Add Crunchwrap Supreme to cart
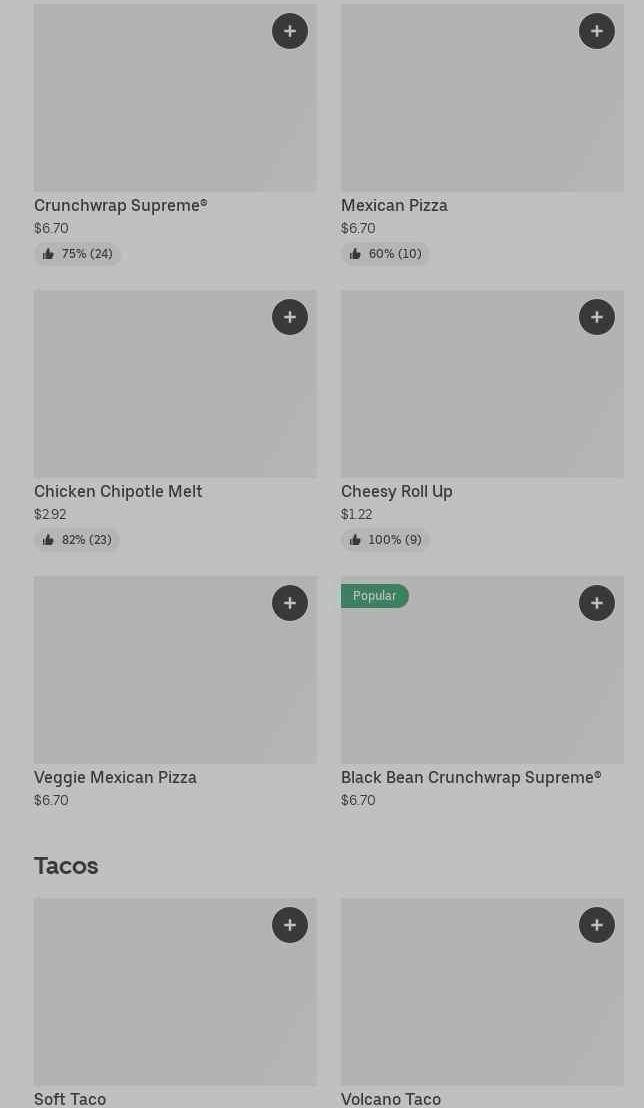This screenshot has height=1108, width=644. point(290,31)
